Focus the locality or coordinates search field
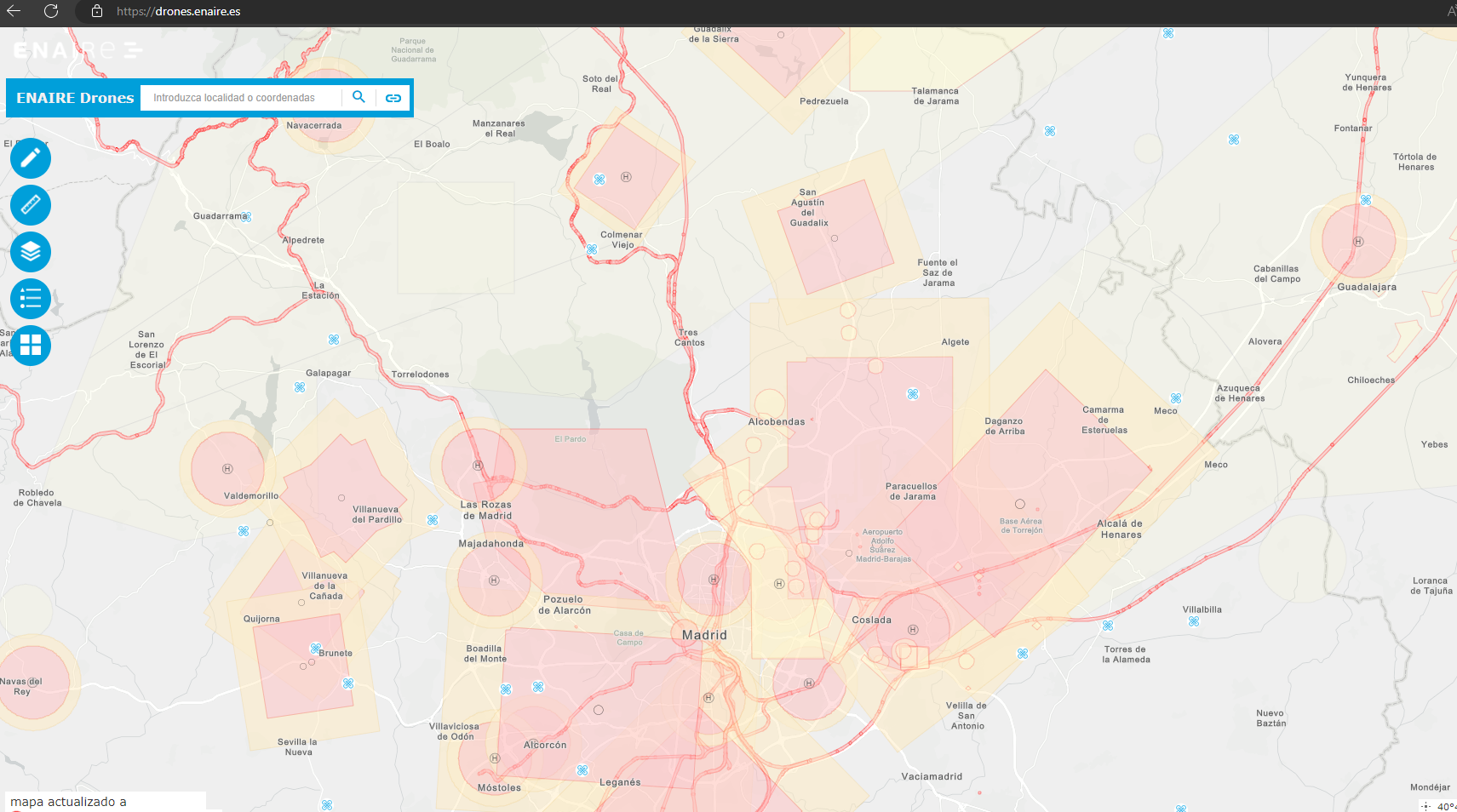 click(x=243, y=98)
